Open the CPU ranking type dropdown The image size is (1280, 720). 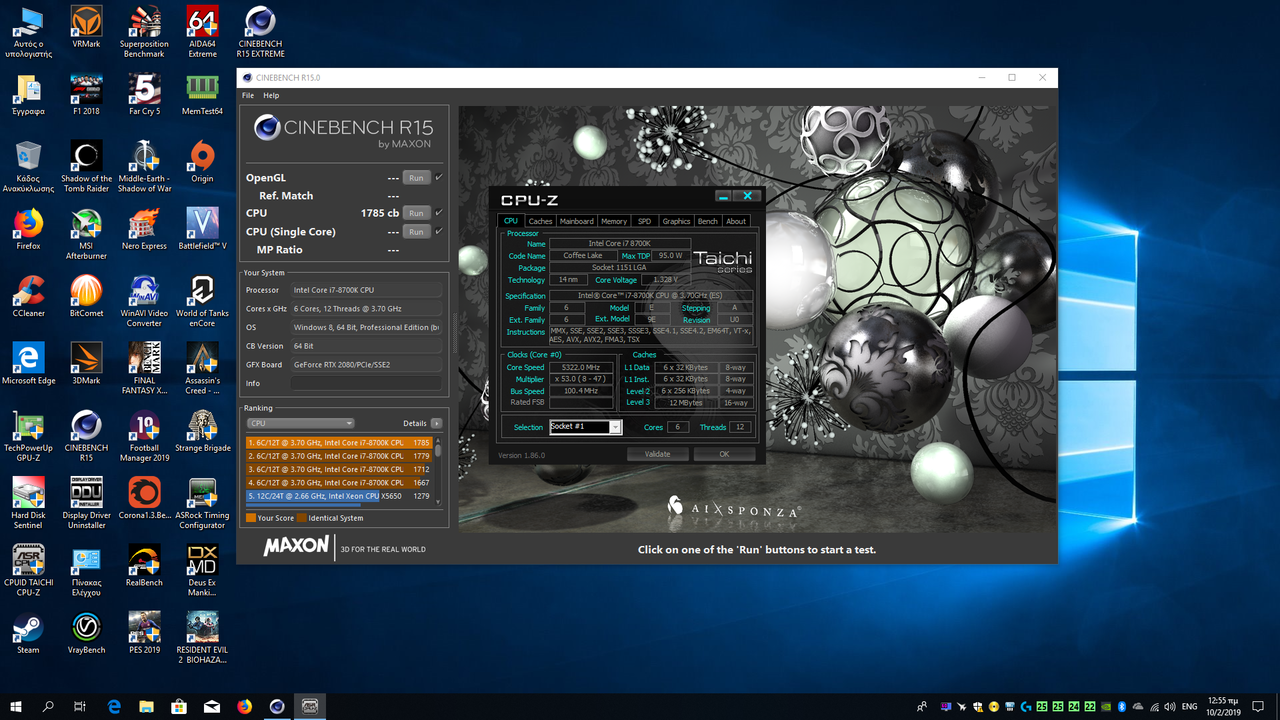click(x=301, y=423)
